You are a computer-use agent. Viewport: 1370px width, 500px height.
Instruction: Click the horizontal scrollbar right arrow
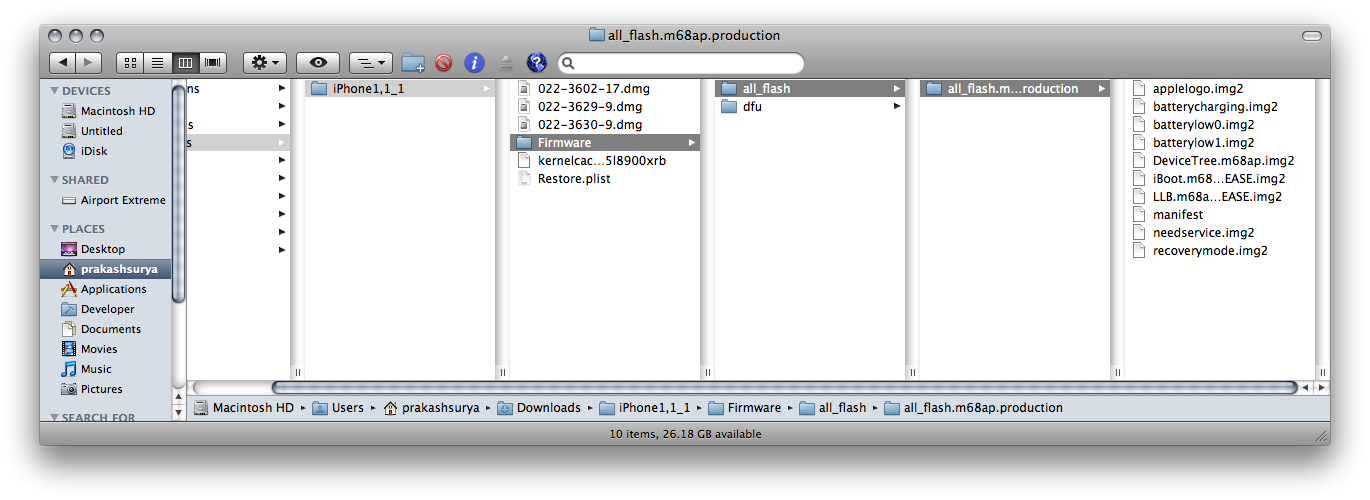1322,387
